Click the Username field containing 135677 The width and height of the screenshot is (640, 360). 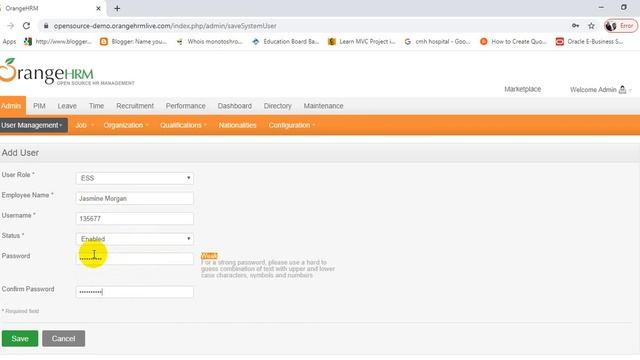pos(135,218)
